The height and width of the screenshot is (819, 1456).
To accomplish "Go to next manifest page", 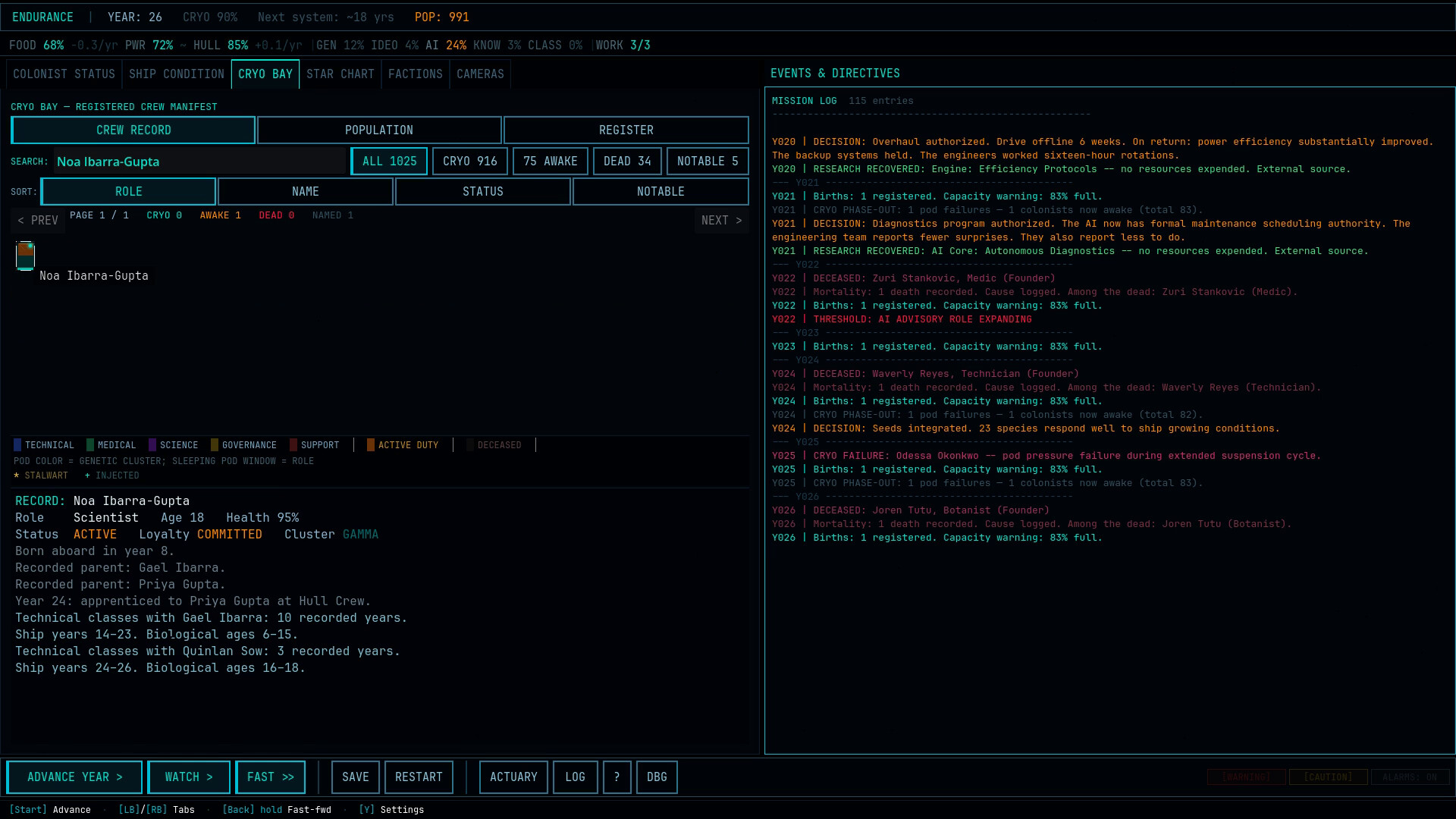I will click(x=722, y=221).
